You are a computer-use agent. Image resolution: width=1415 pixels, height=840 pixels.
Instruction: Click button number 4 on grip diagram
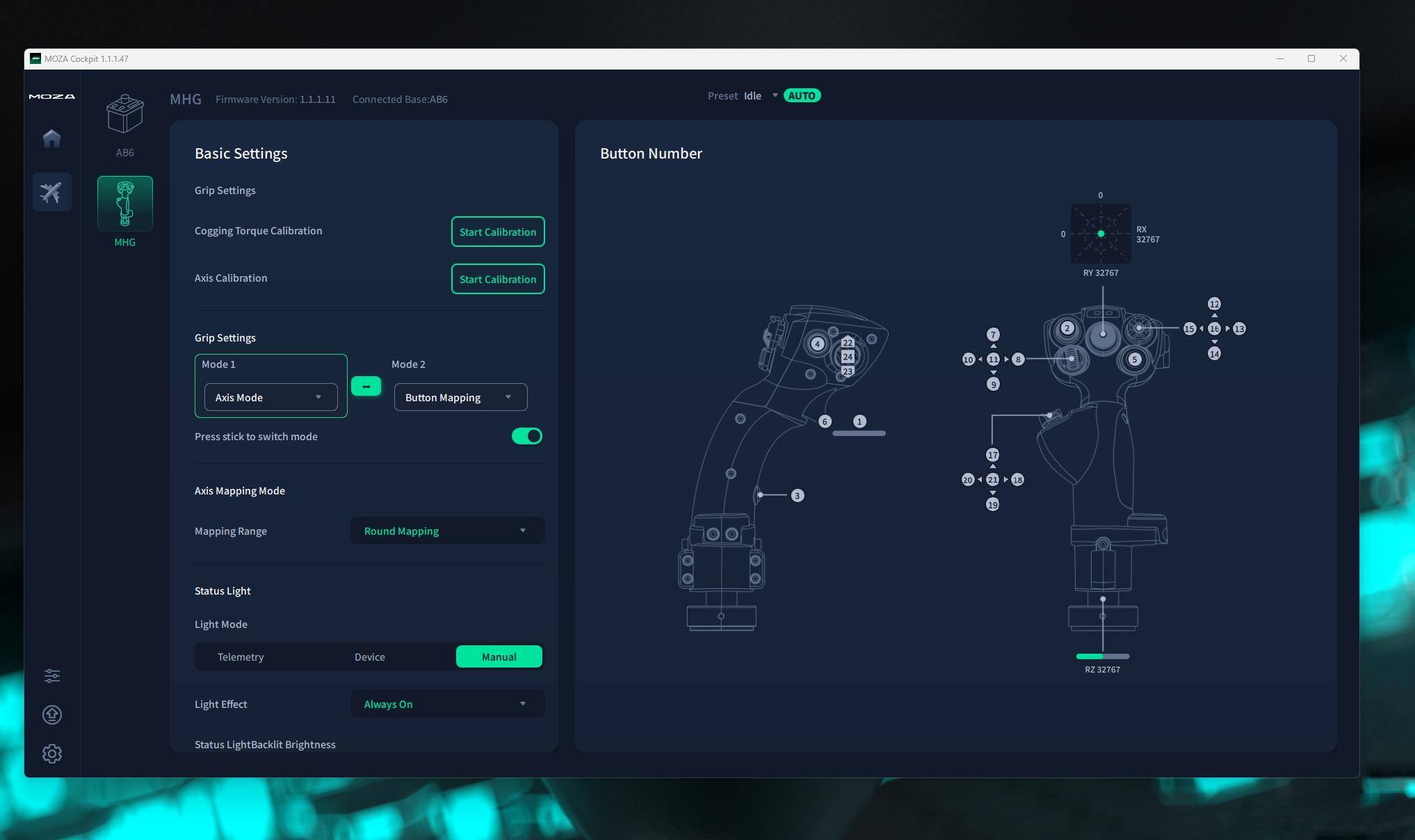click(818, 344)
